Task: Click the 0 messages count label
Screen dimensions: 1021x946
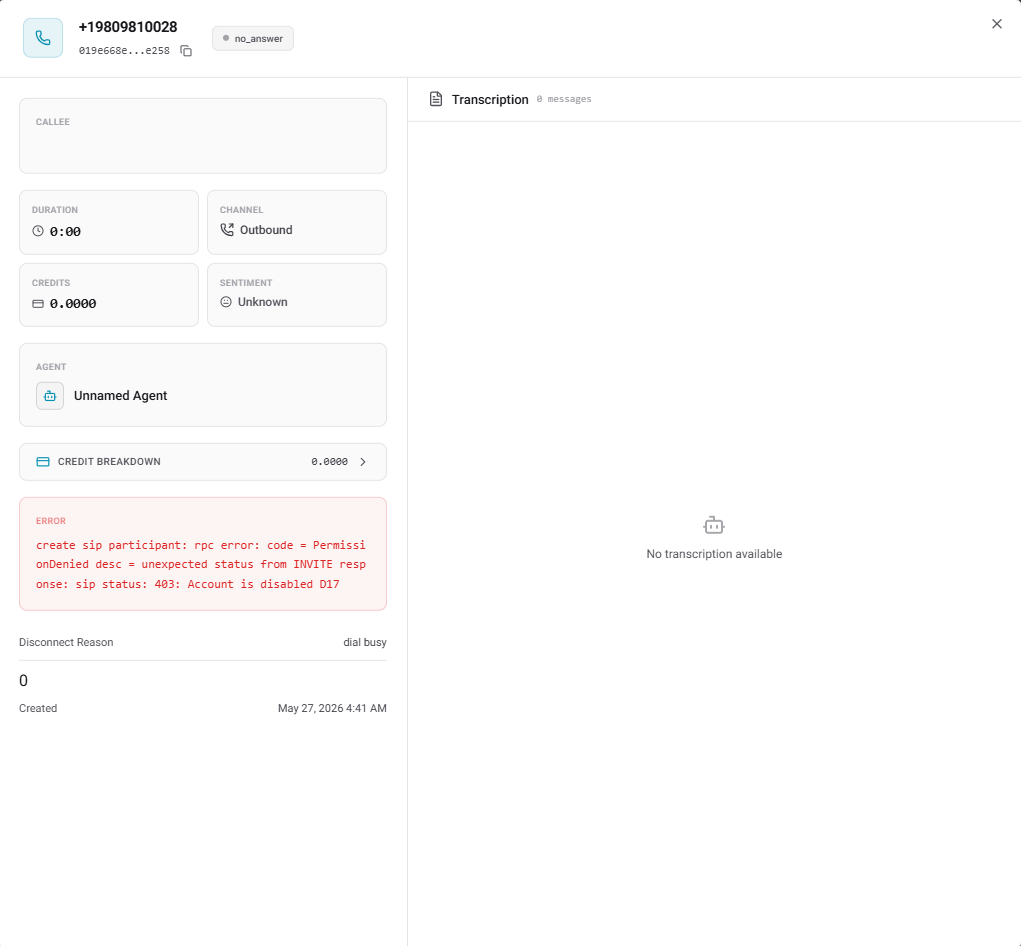Action: pyautogui.click(x=564, y=99)
